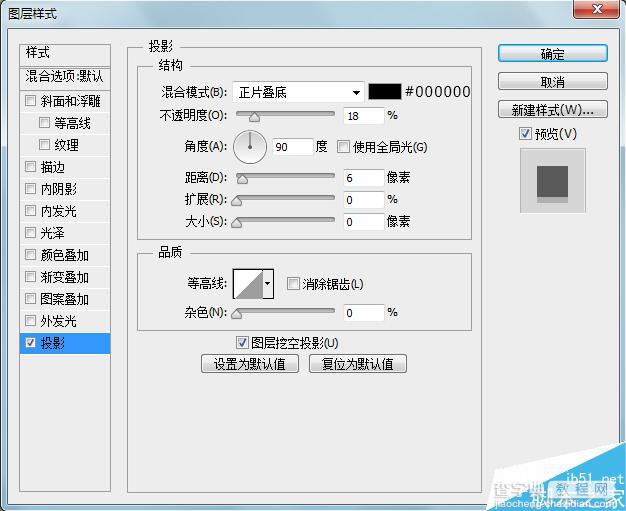
Task: Click the black shadow color swatch
Action: [384, 91]
